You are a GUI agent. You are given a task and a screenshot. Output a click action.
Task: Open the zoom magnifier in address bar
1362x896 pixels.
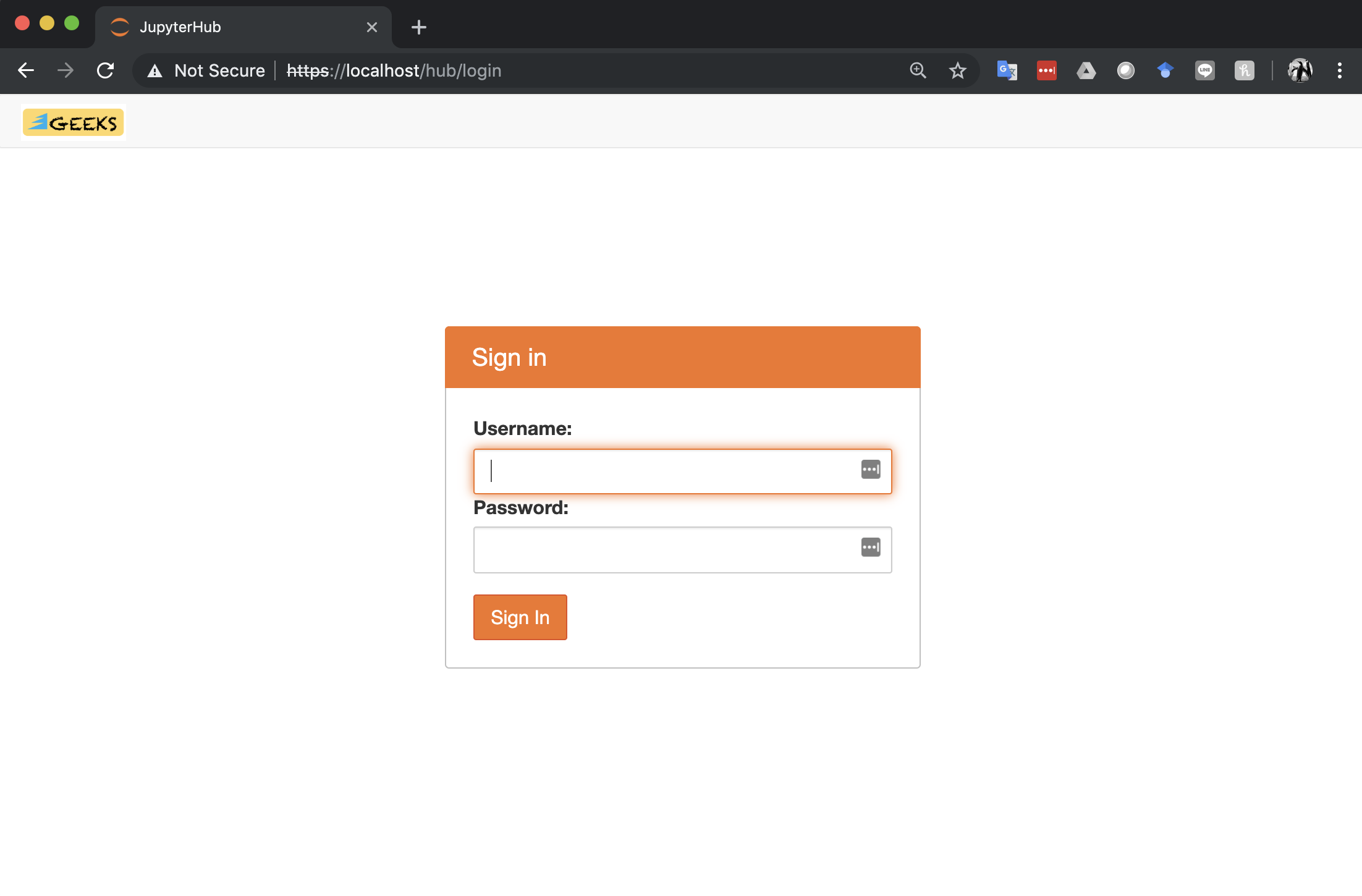coord(918,70)
